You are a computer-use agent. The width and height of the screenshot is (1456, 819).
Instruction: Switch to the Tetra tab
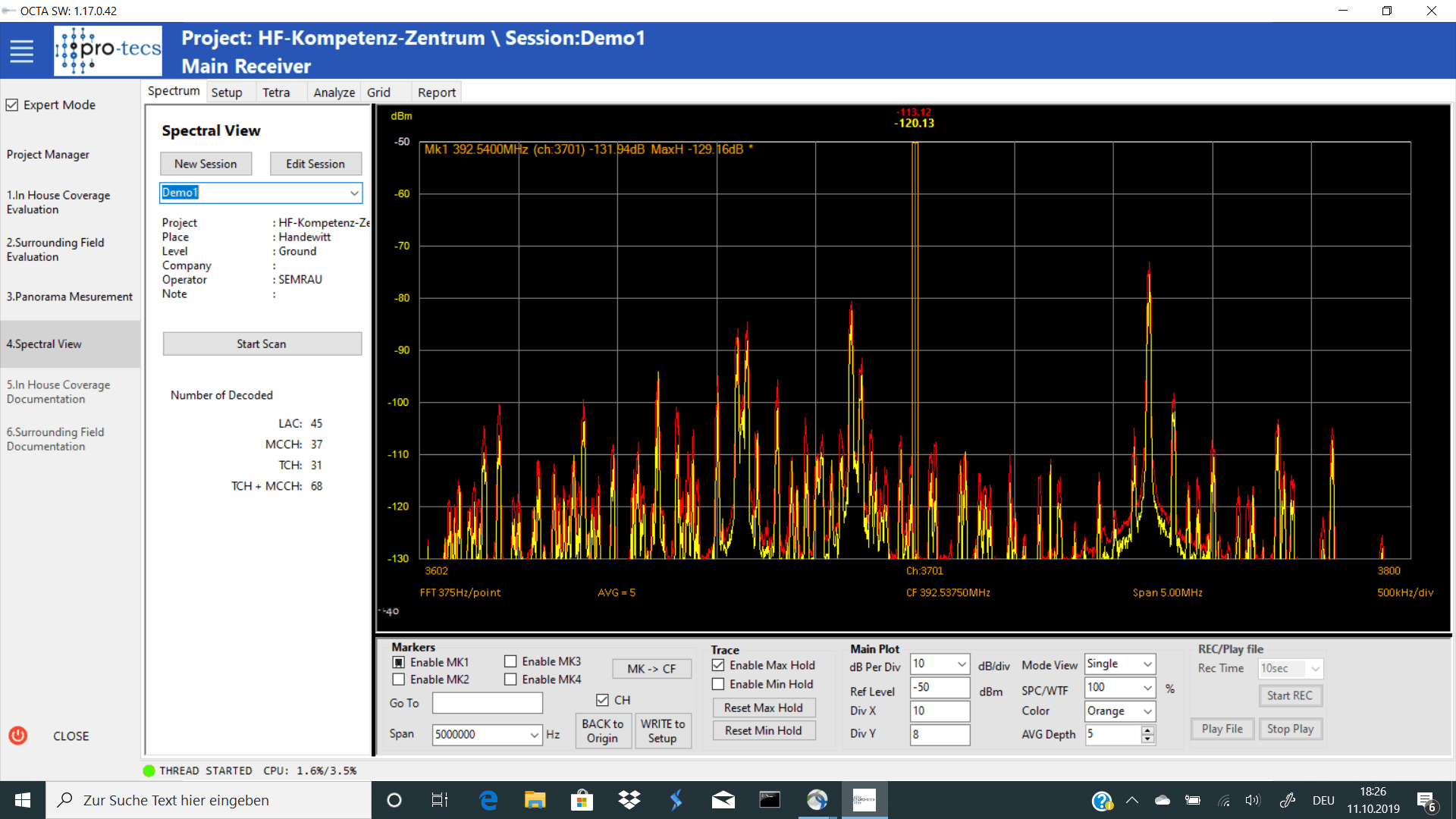[x=276, y=93]
